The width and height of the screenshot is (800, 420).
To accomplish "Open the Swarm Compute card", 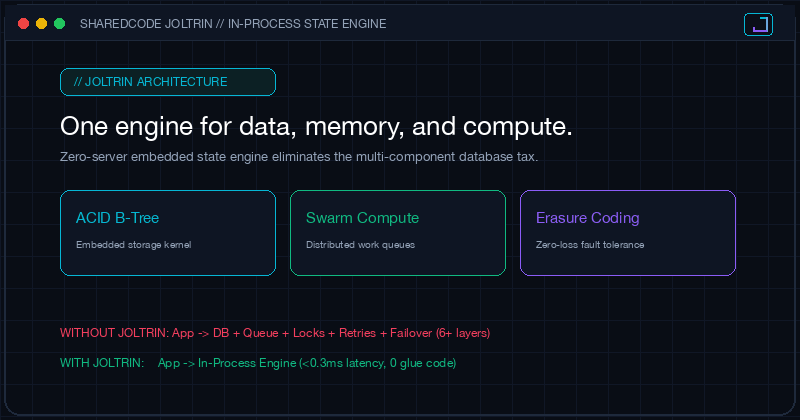I will click(x=398, y=233).
